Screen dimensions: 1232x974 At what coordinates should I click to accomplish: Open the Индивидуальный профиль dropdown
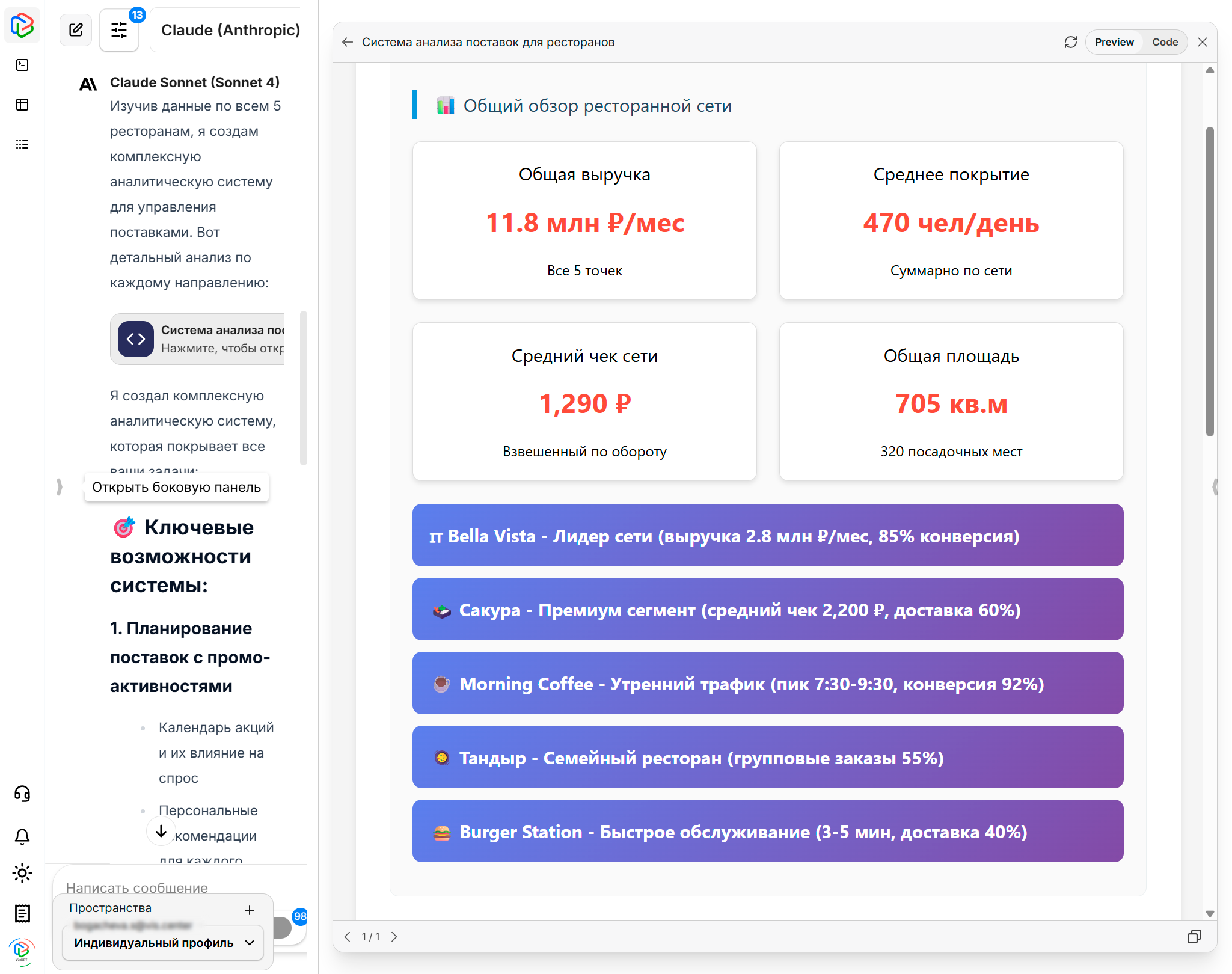tap(163, 943)
